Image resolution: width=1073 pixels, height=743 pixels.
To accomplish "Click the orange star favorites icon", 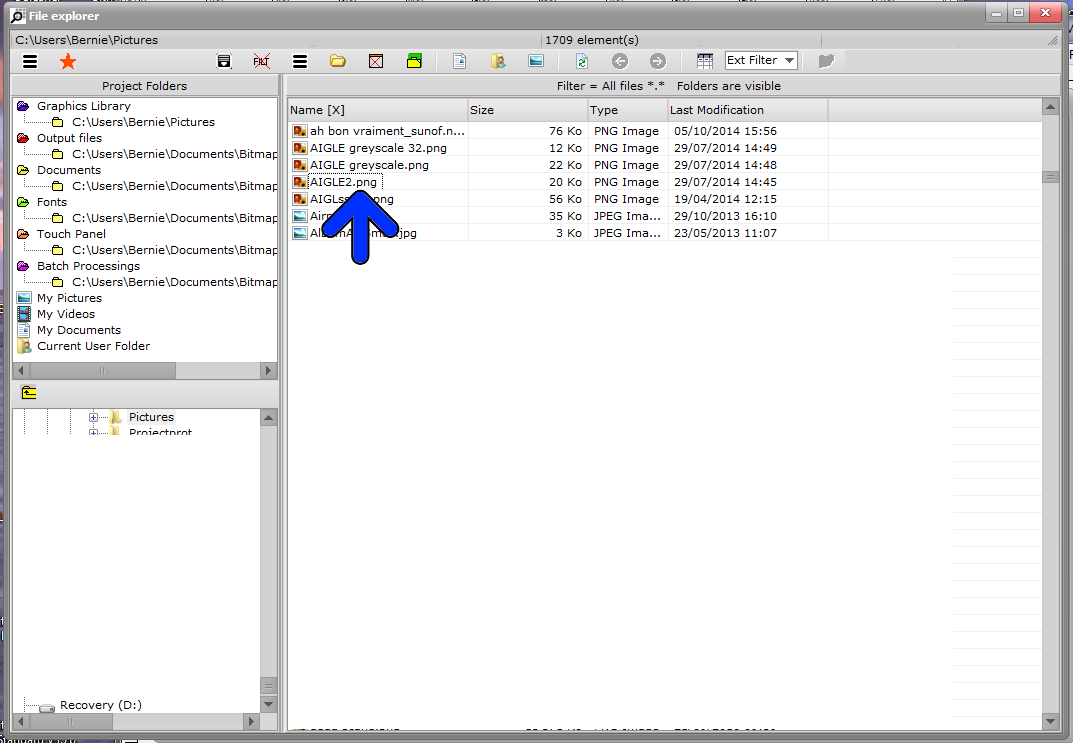I will (68, 62).
